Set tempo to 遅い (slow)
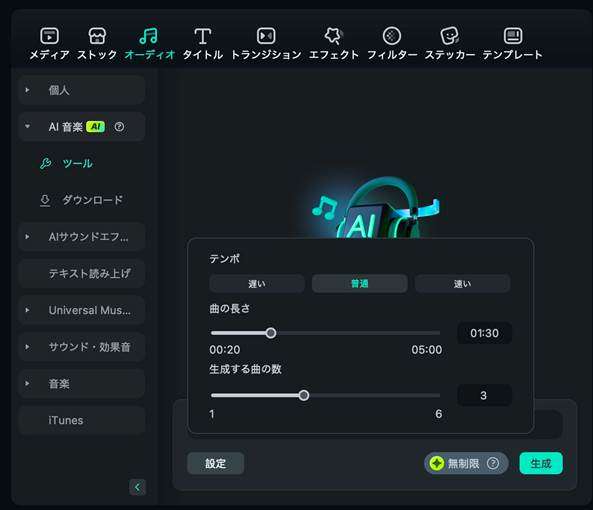The height and width of the screenshot is (510, 593). point(257,284)
